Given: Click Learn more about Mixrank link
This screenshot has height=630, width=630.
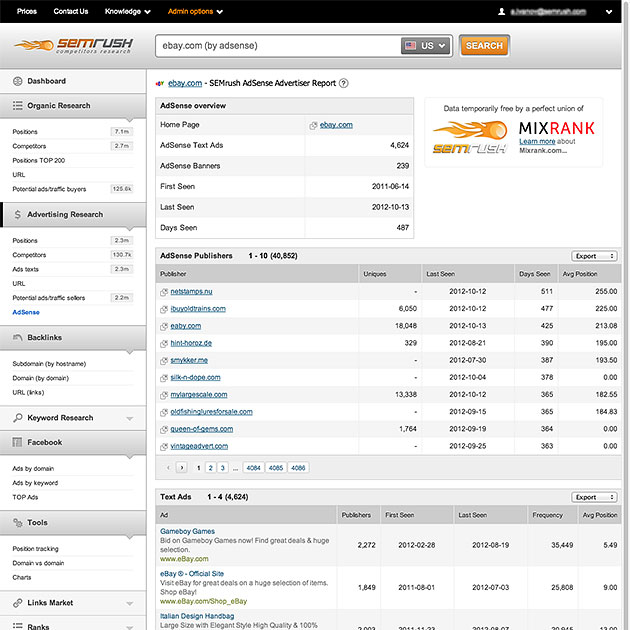Looking at the screenshot, I should click(537, 141).
